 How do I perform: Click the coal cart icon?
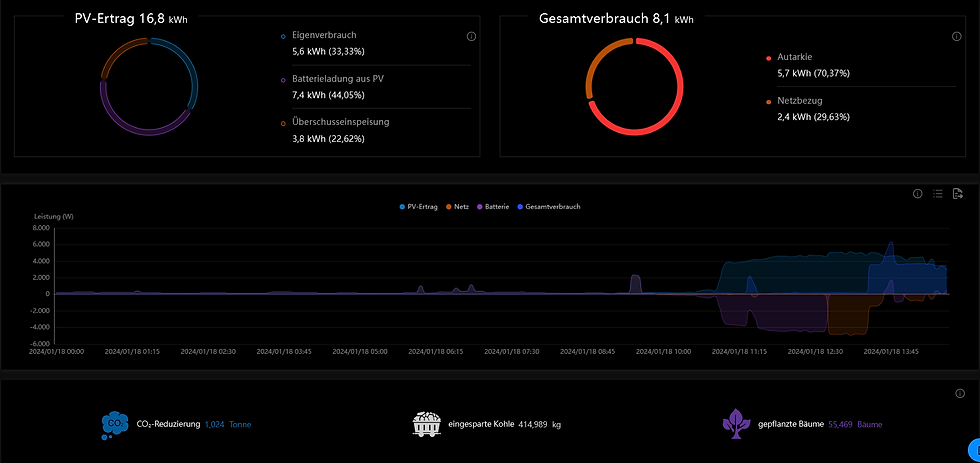click(427, 424)
